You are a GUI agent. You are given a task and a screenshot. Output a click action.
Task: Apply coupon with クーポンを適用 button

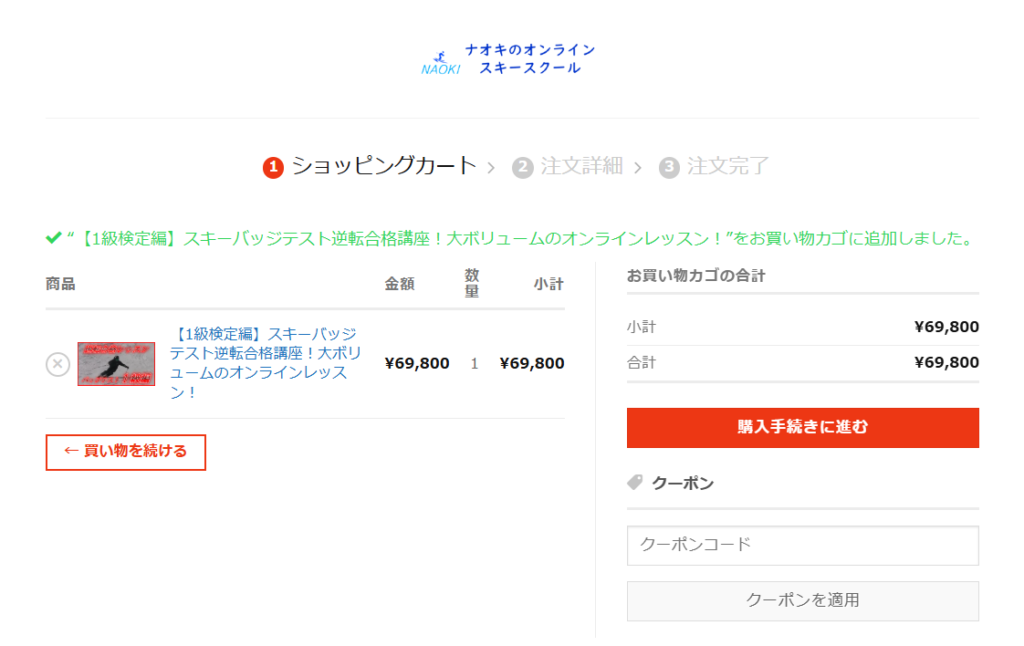point(802,601)
